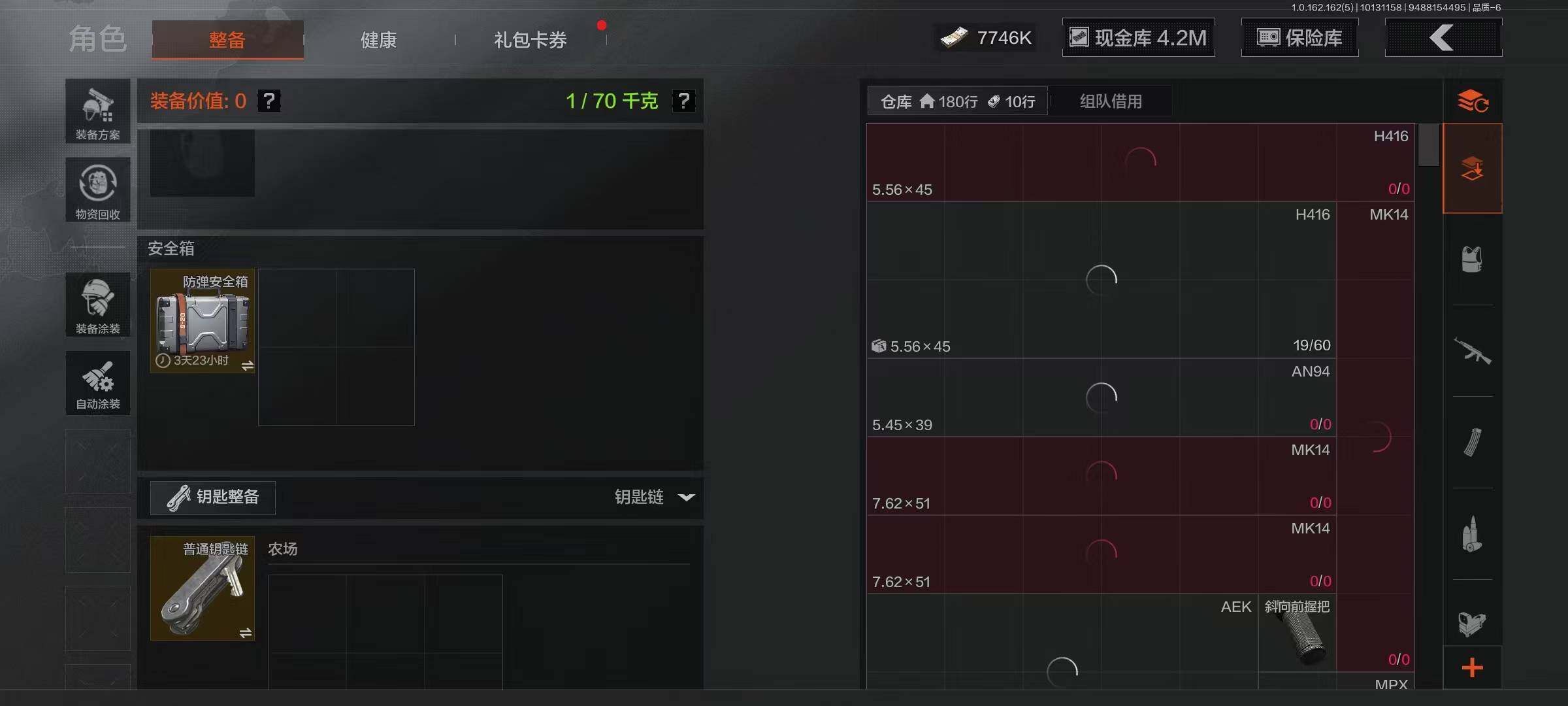The height and width of the screenshot is (706, 1568).
Task: Open 装备涂装 skin icon
Action: [x=98, y=305]
